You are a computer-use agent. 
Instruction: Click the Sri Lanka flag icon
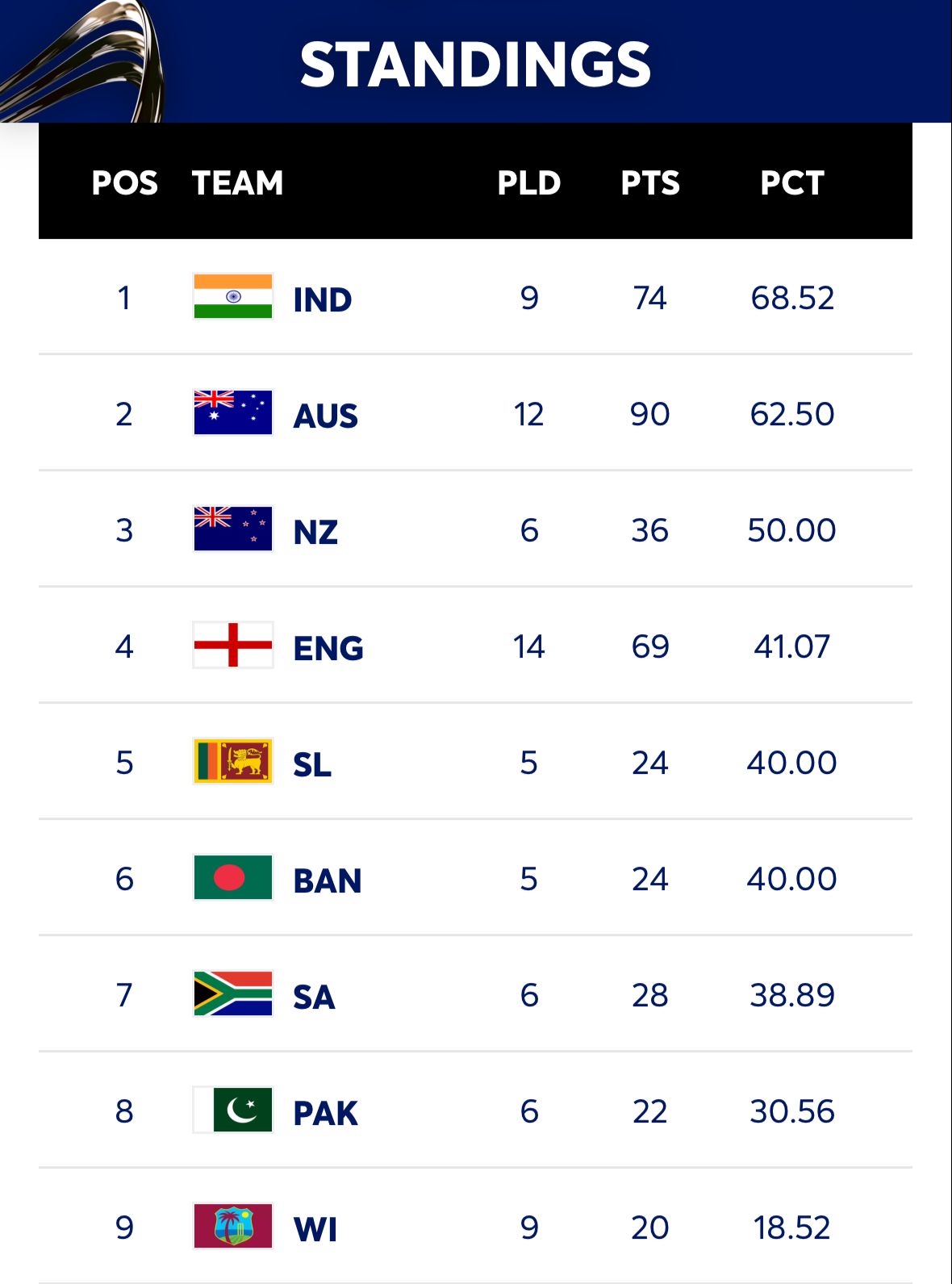pyautogui.click(x=233, y=762)
